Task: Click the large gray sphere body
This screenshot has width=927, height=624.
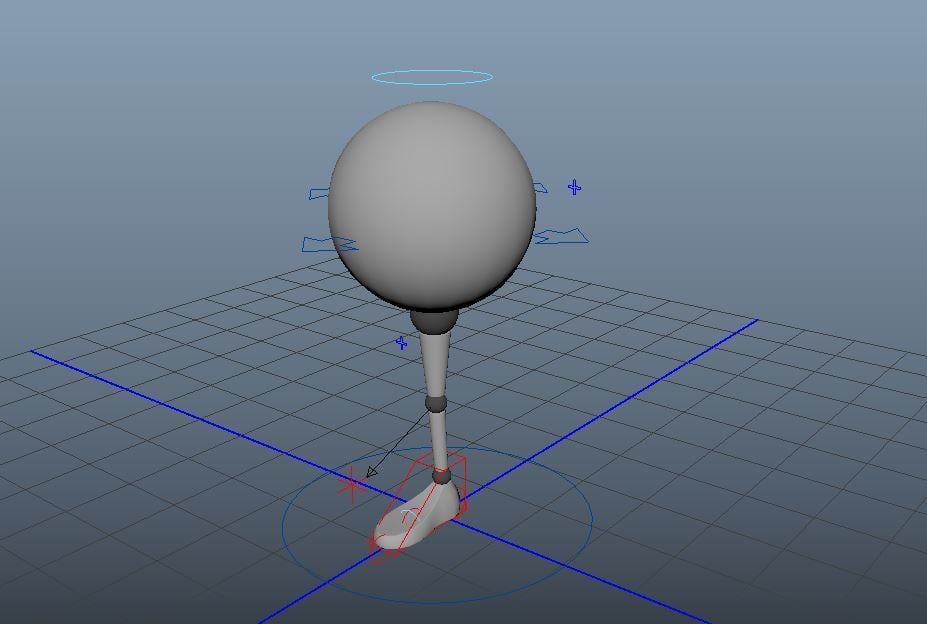Action: click(430, 200)
